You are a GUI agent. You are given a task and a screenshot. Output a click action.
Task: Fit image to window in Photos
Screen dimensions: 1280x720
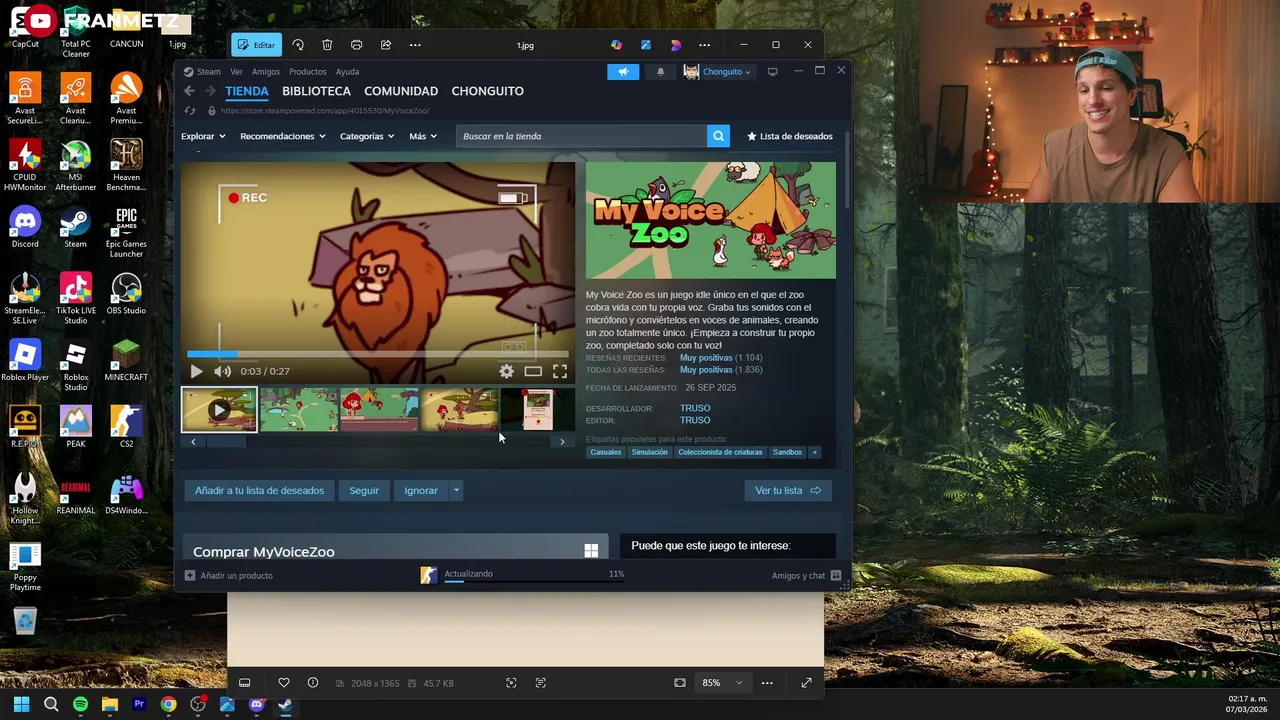[x=680, y=683]
